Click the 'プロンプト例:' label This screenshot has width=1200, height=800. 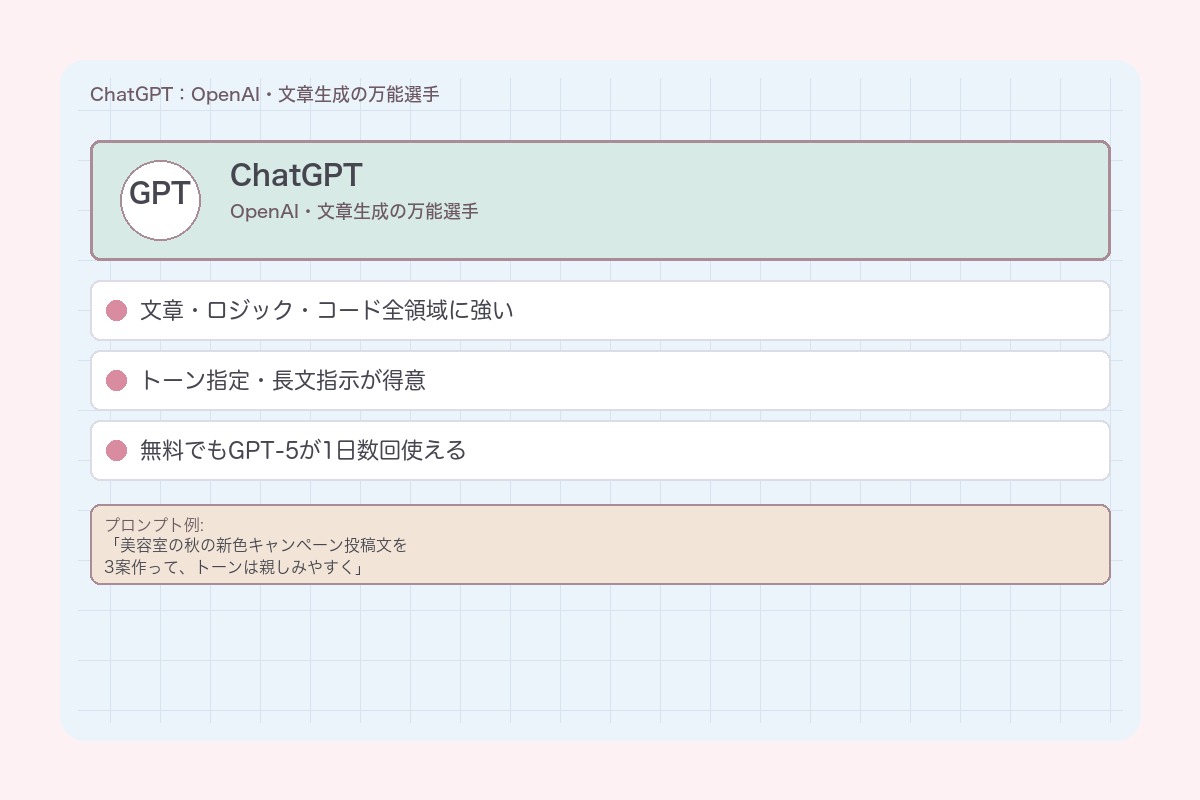pyautogui.click(x=154, y=525)
